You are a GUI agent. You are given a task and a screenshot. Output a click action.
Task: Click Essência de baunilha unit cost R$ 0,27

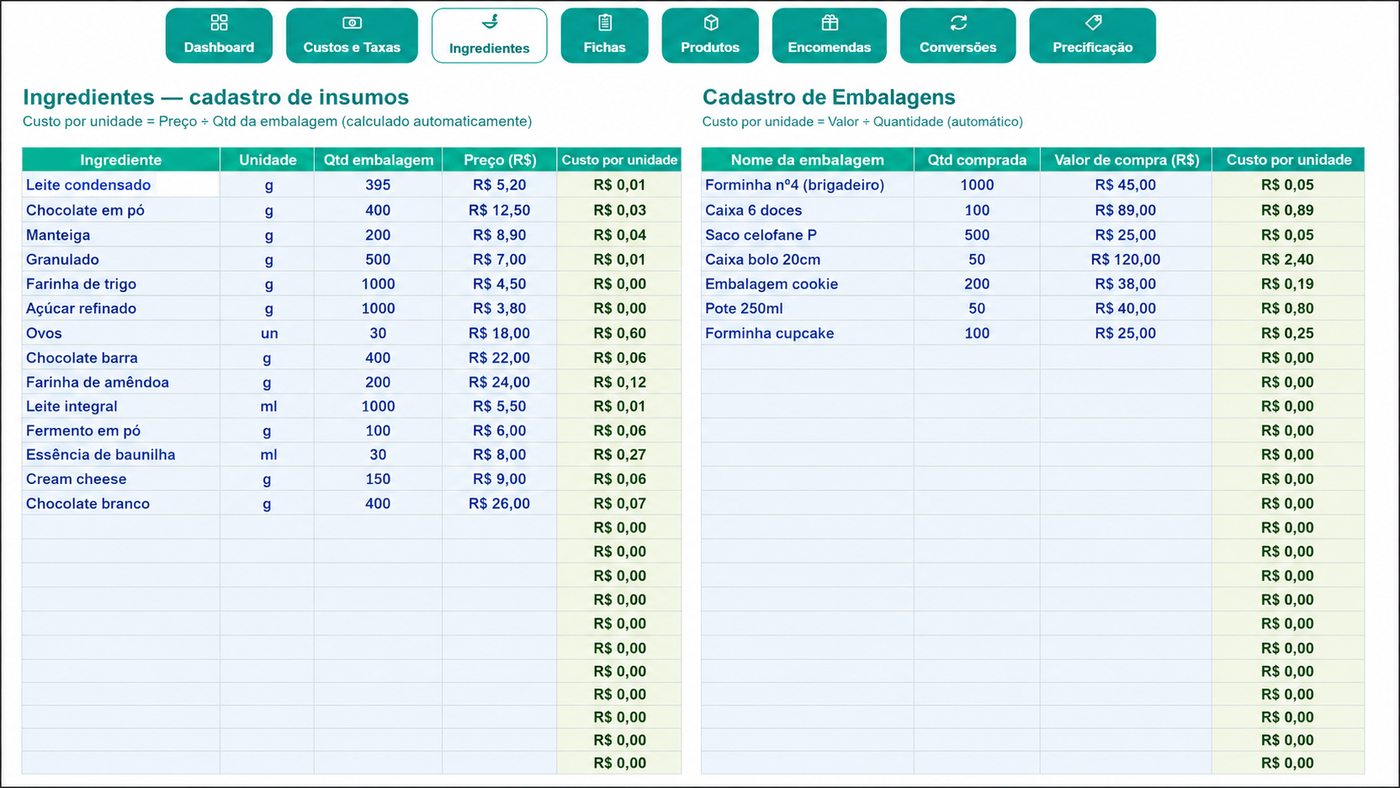pos(619,455)
